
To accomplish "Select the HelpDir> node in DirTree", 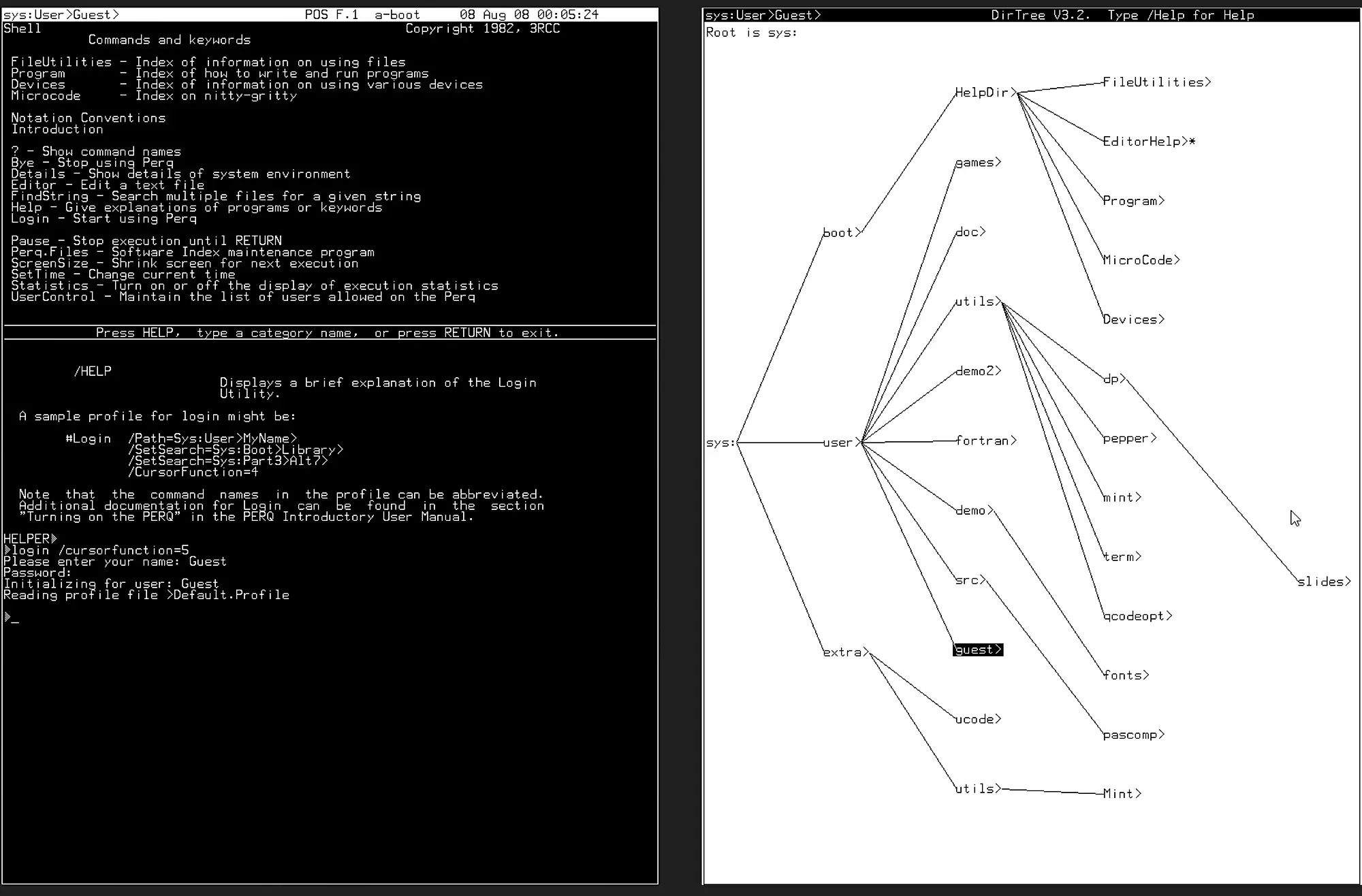I will [x=985, y=92].
